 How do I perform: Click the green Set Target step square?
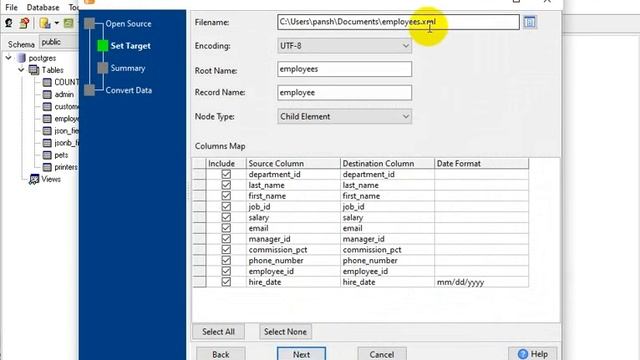tap(103, 46)
